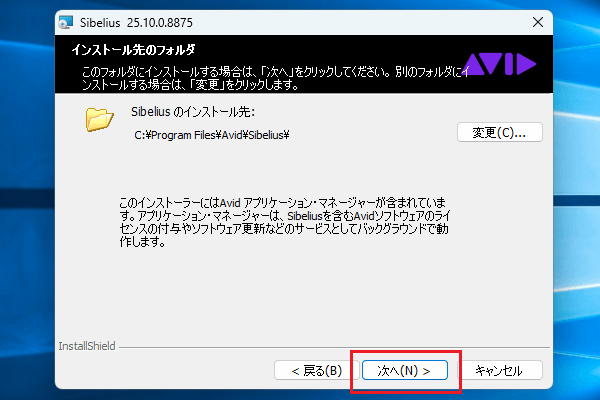Close the Sibelius installer window
This screenshot has width=600, height=400.
(x=538, y=20)
